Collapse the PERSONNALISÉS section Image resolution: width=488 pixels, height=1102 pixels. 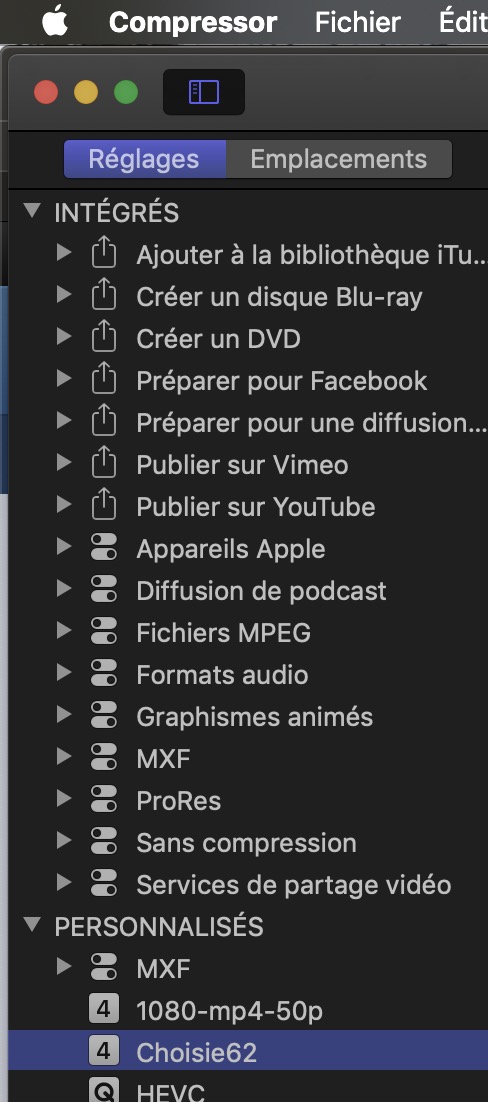click(x=32, y=926)
